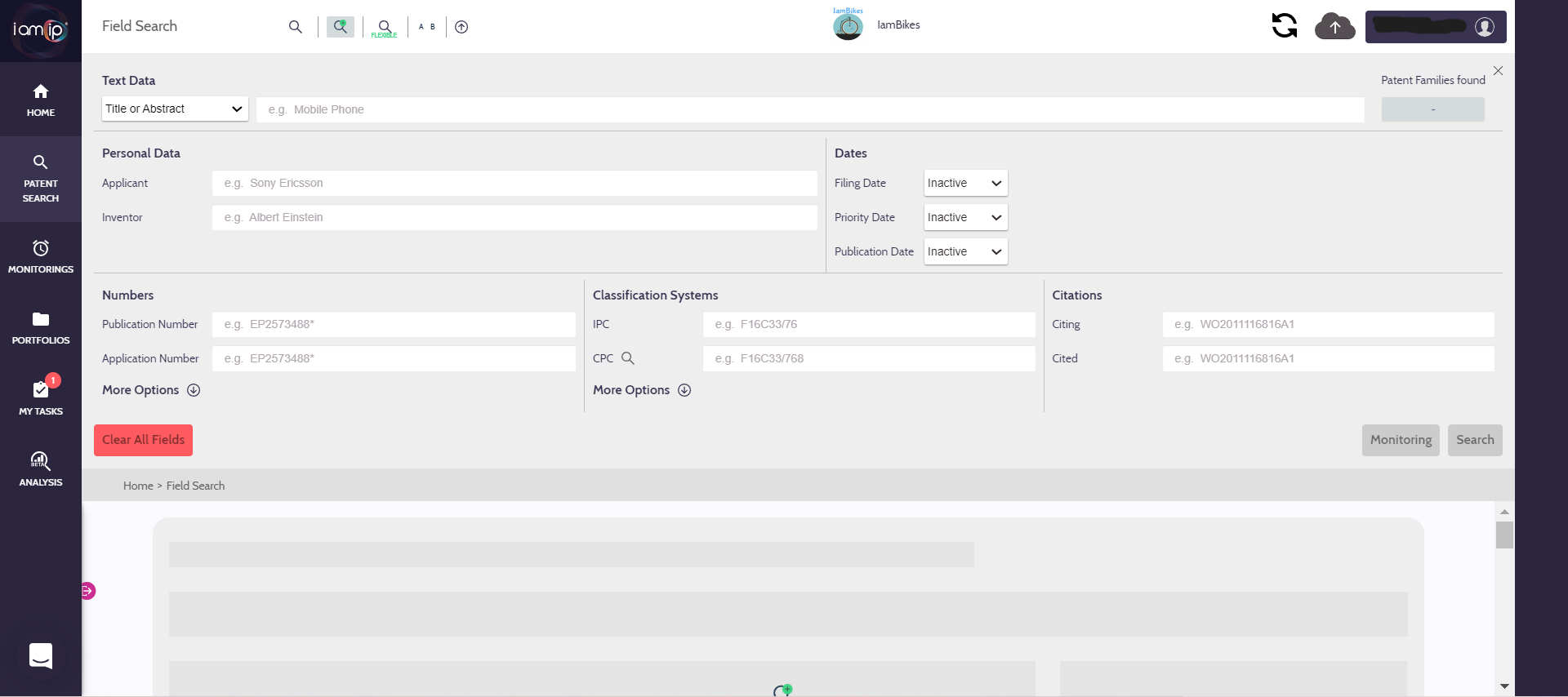Click the scrollbar down arrow in results

click(x=1504, y=686)
